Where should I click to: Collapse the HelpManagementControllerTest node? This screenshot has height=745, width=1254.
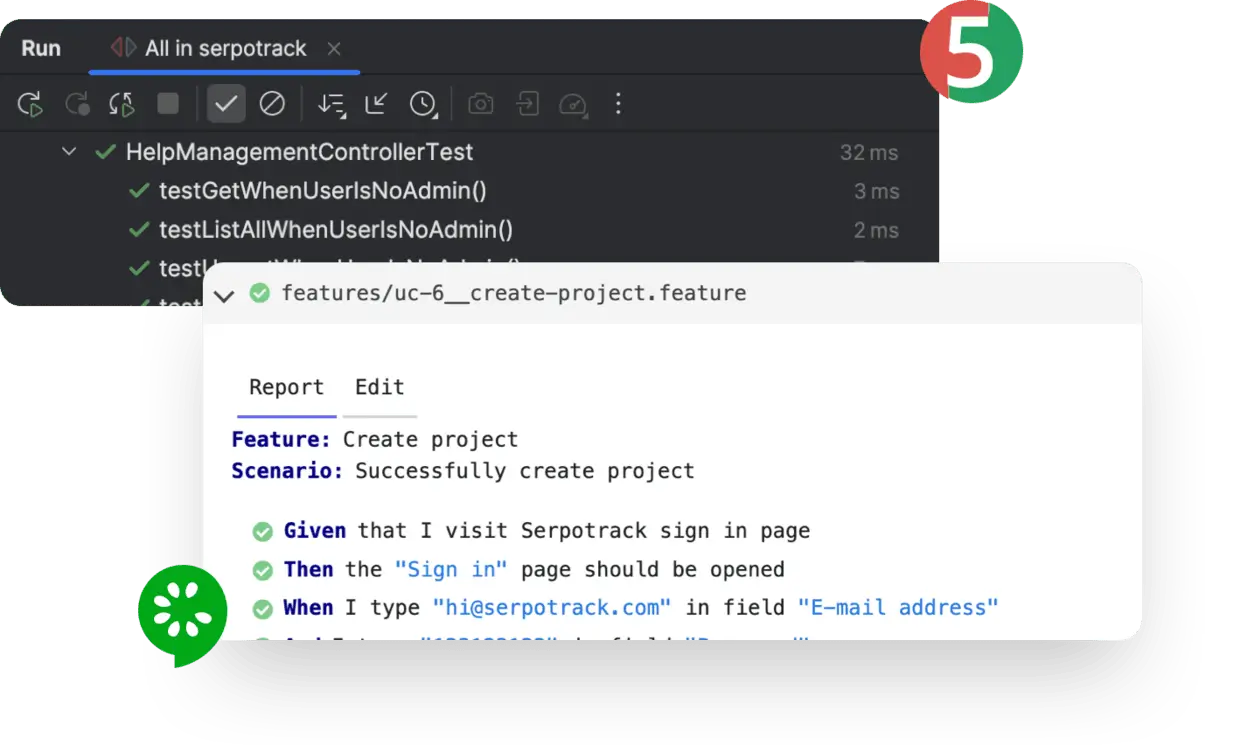coord(68,152)
